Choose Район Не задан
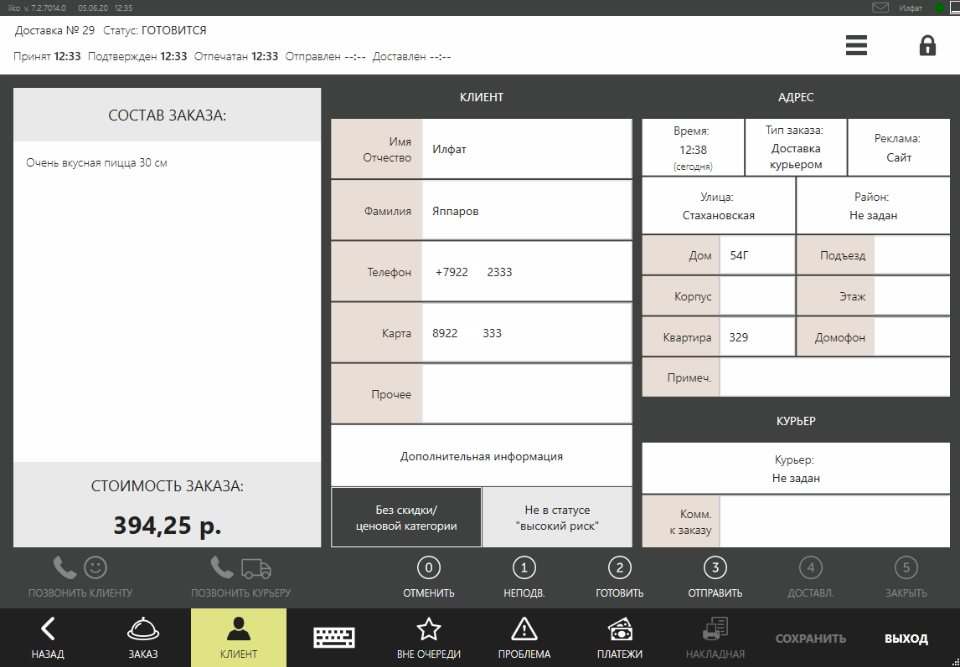This screenshot has height=667, width=960. coord(873,206)
